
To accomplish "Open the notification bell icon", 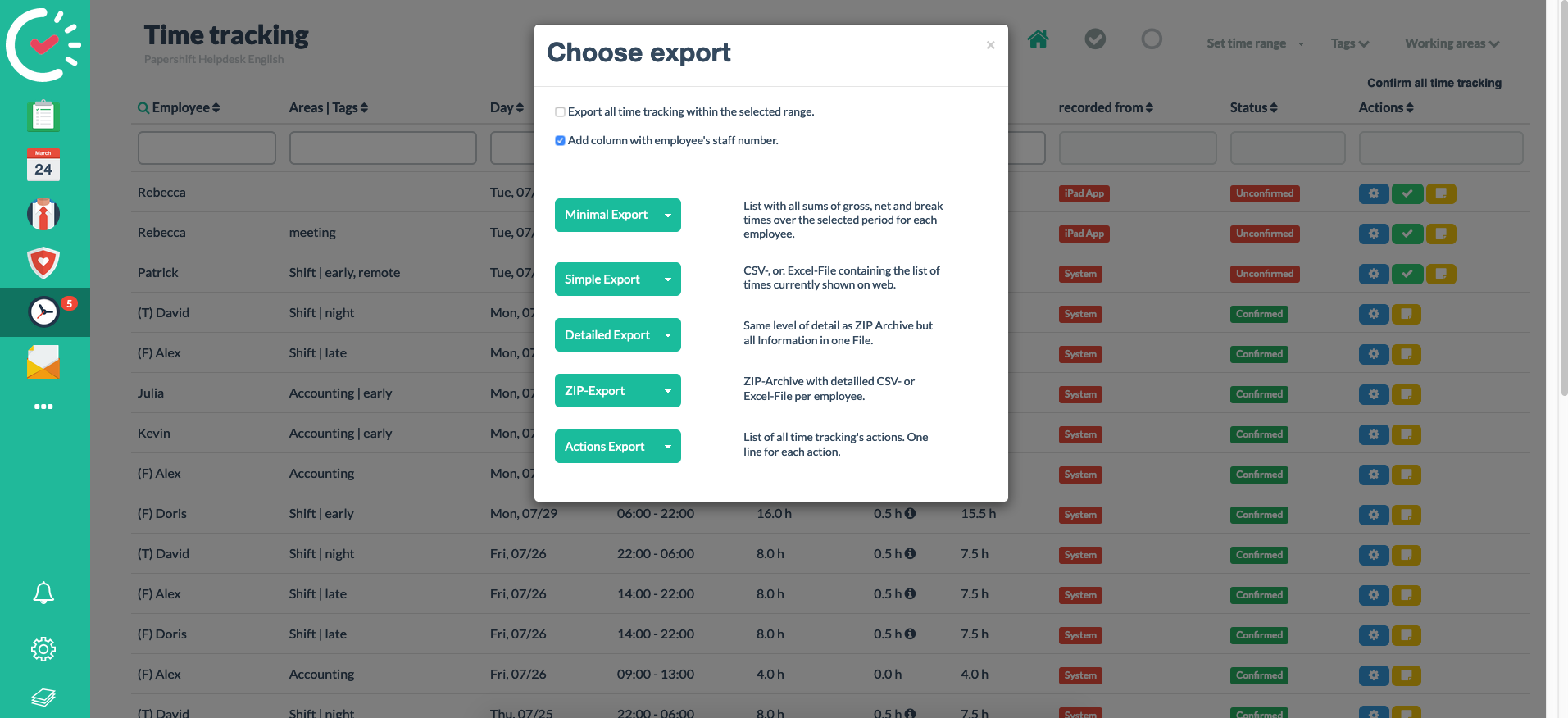I will [43, 593].
